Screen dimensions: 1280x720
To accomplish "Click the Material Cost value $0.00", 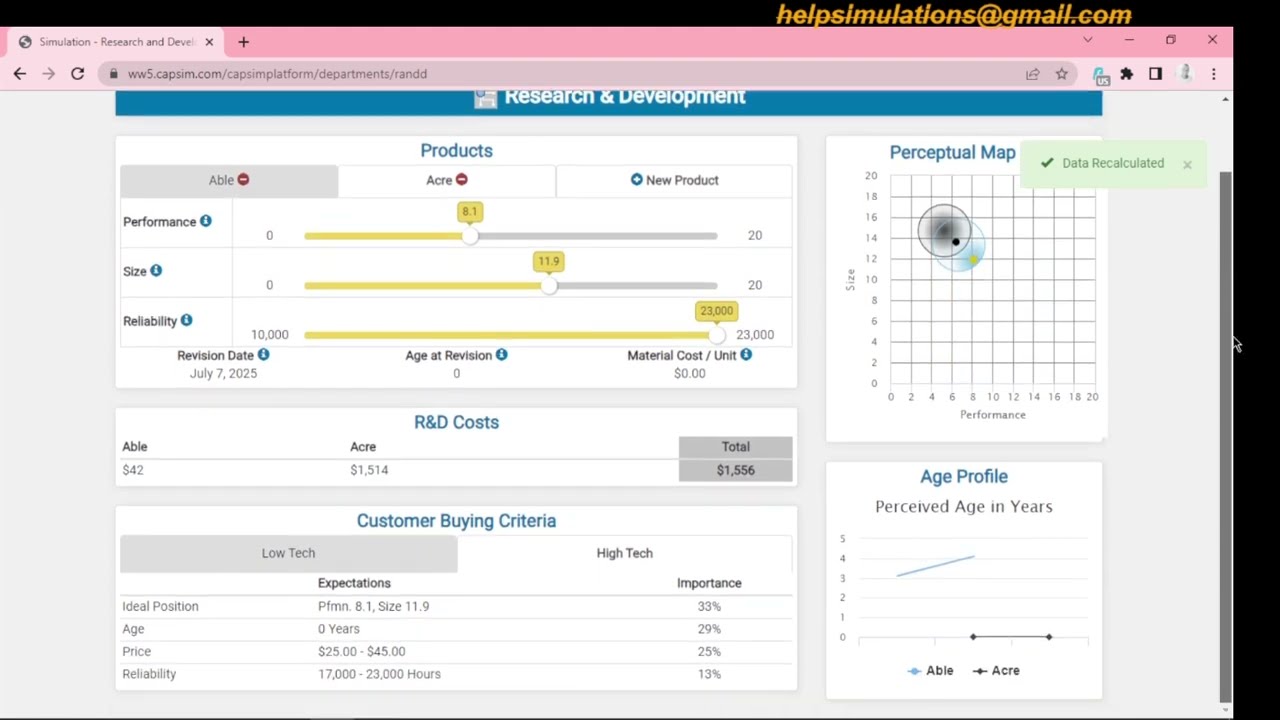I will [689, 373].
